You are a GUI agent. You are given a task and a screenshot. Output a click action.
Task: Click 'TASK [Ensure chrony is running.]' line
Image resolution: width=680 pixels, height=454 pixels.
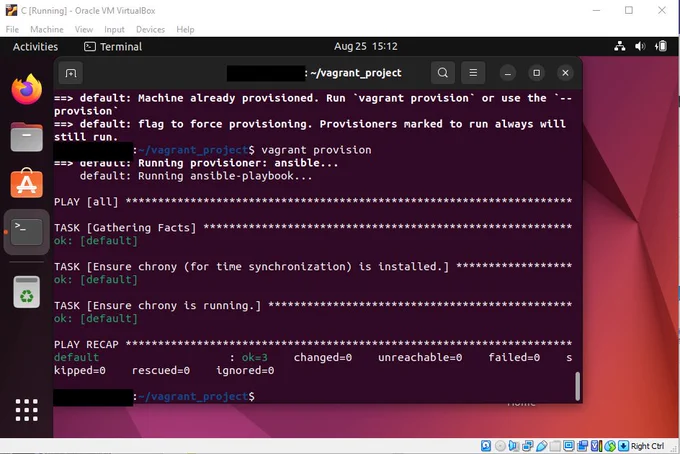coord(313,306)
